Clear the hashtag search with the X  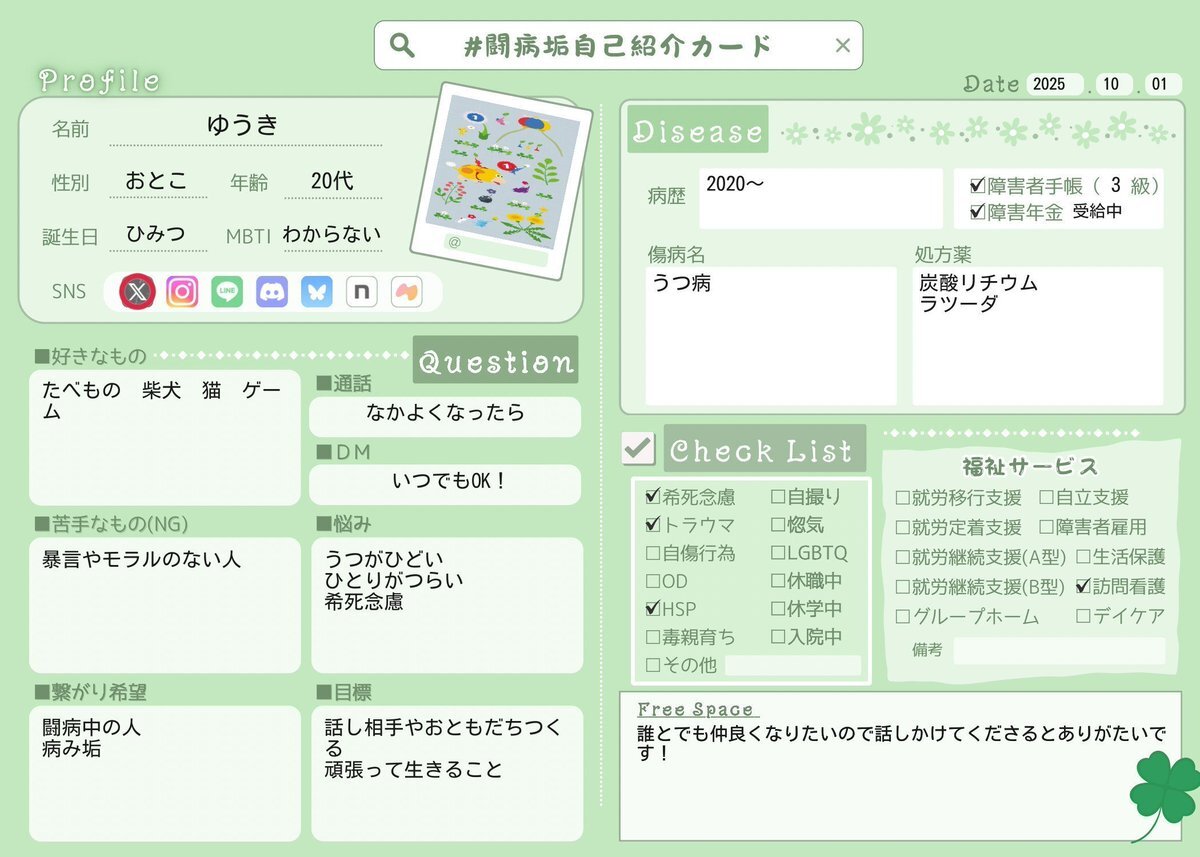click(842, 45)
